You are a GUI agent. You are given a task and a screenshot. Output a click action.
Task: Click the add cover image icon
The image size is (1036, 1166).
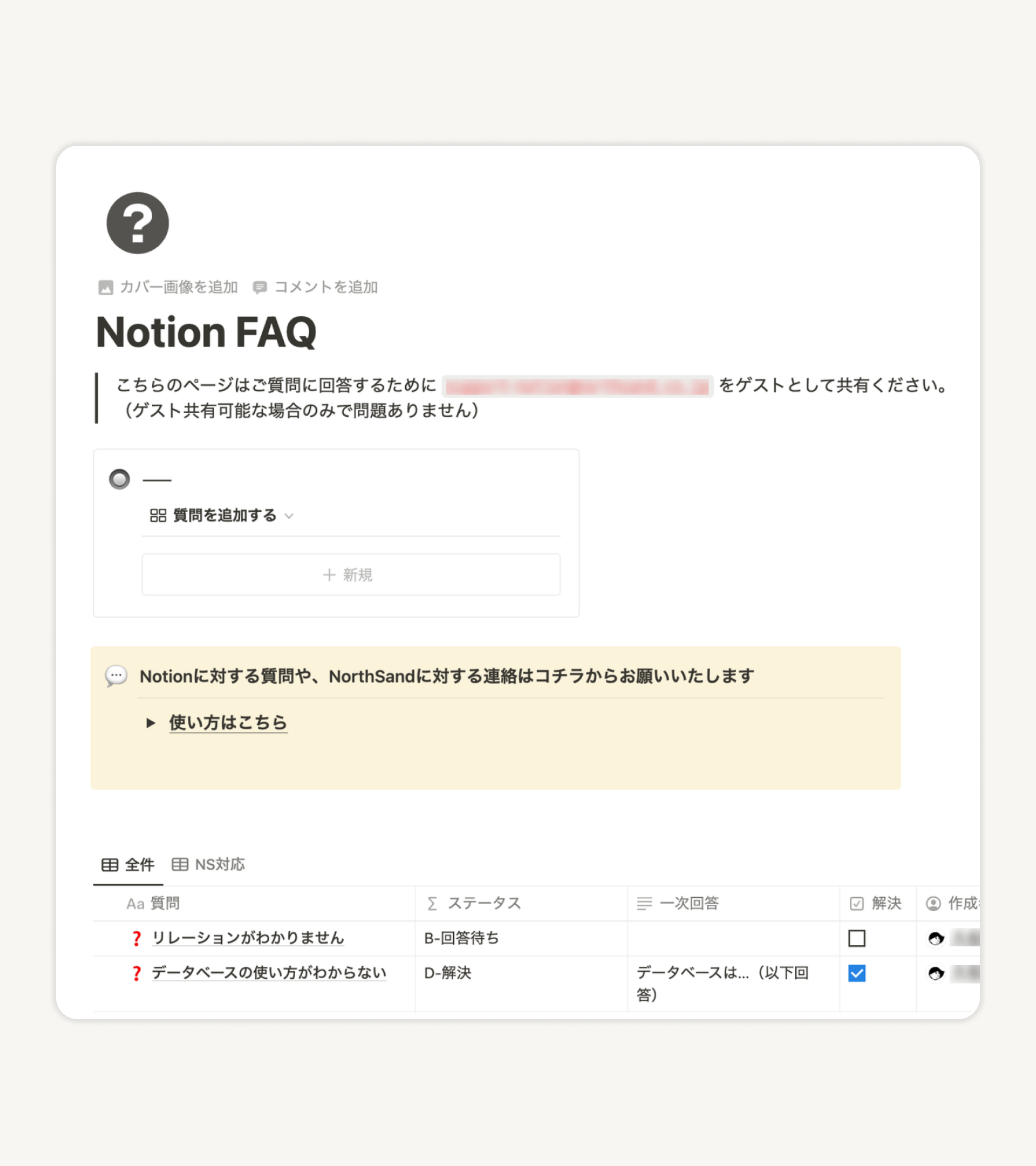(105, 287)
